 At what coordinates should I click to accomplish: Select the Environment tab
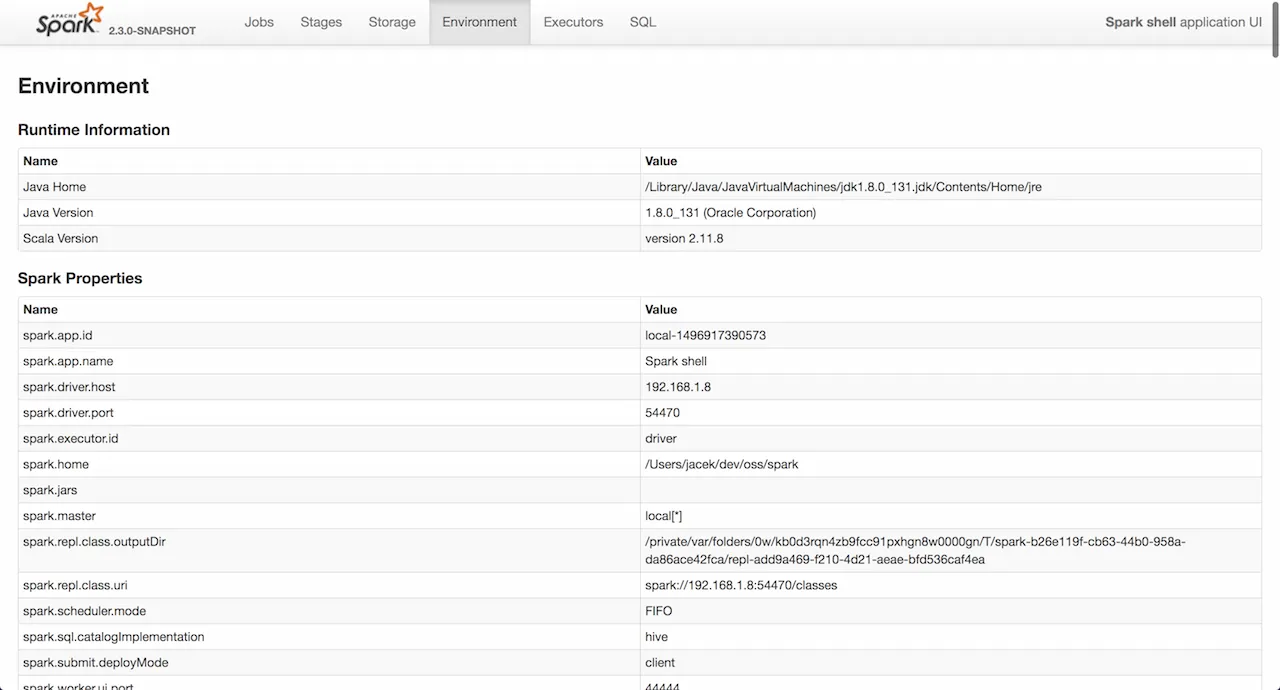(x=480, y=22)
